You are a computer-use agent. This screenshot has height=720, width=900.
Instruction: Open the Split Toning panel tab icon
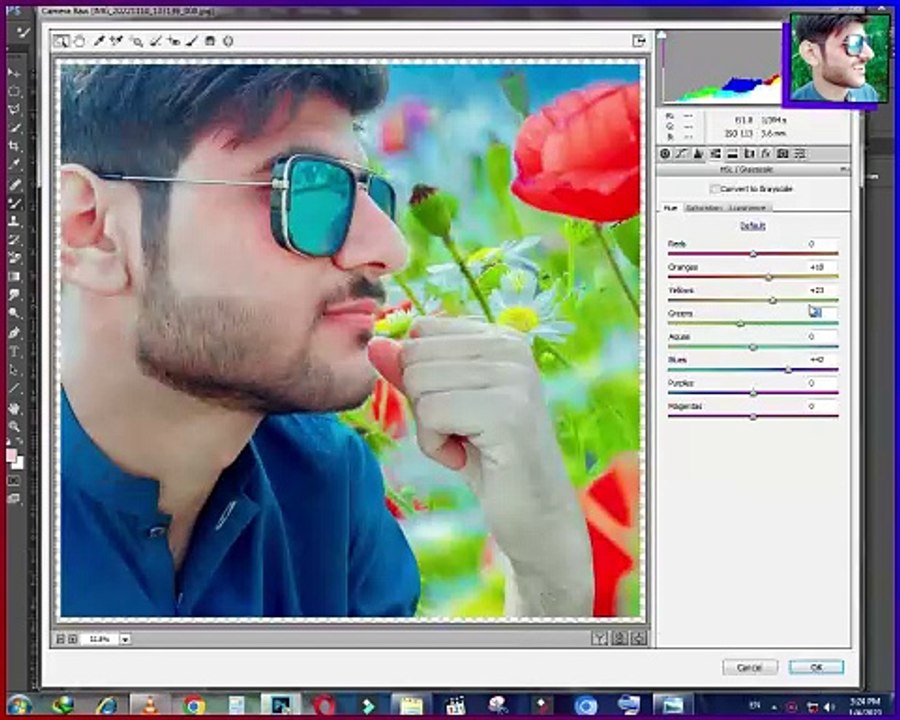pos(732,153)
